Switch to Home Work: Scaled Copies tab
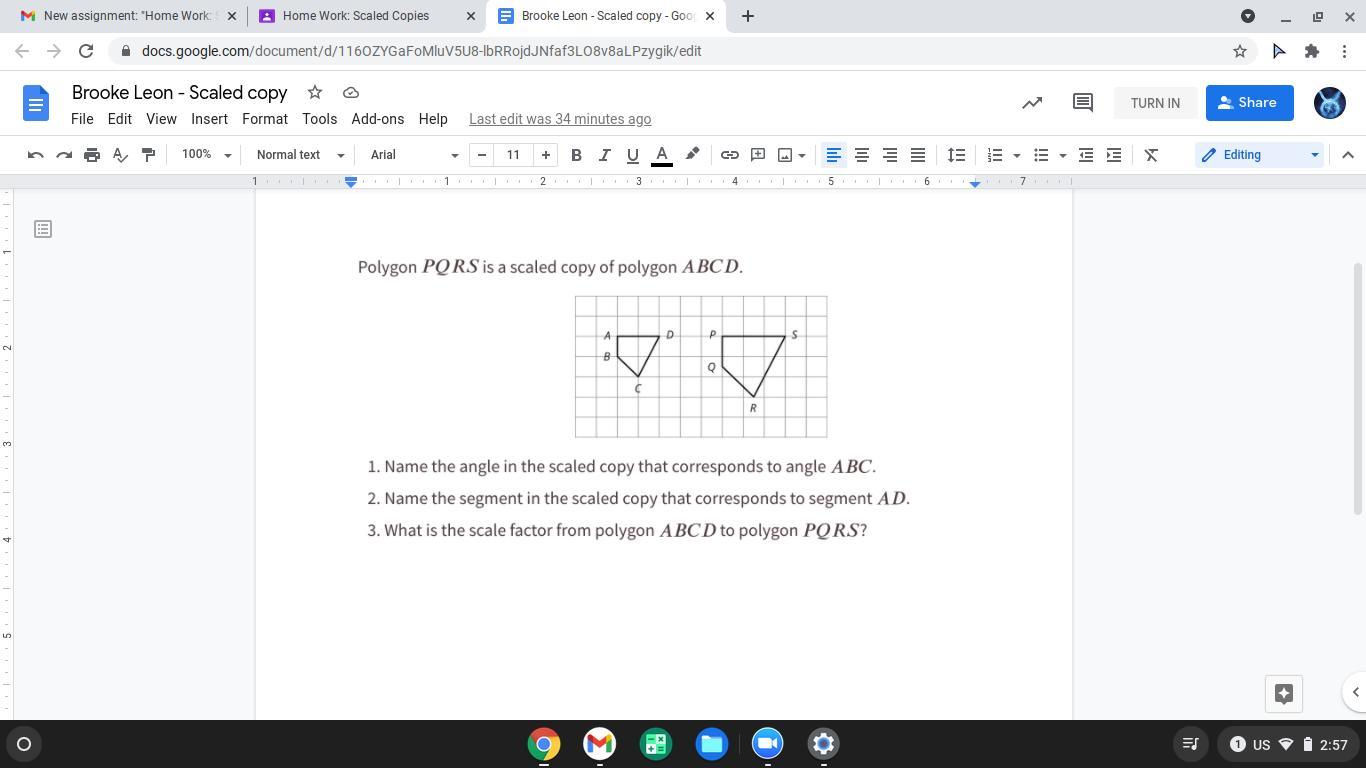Image resolution: width=1366 pixels, height=768 pixels. [355, 16]
